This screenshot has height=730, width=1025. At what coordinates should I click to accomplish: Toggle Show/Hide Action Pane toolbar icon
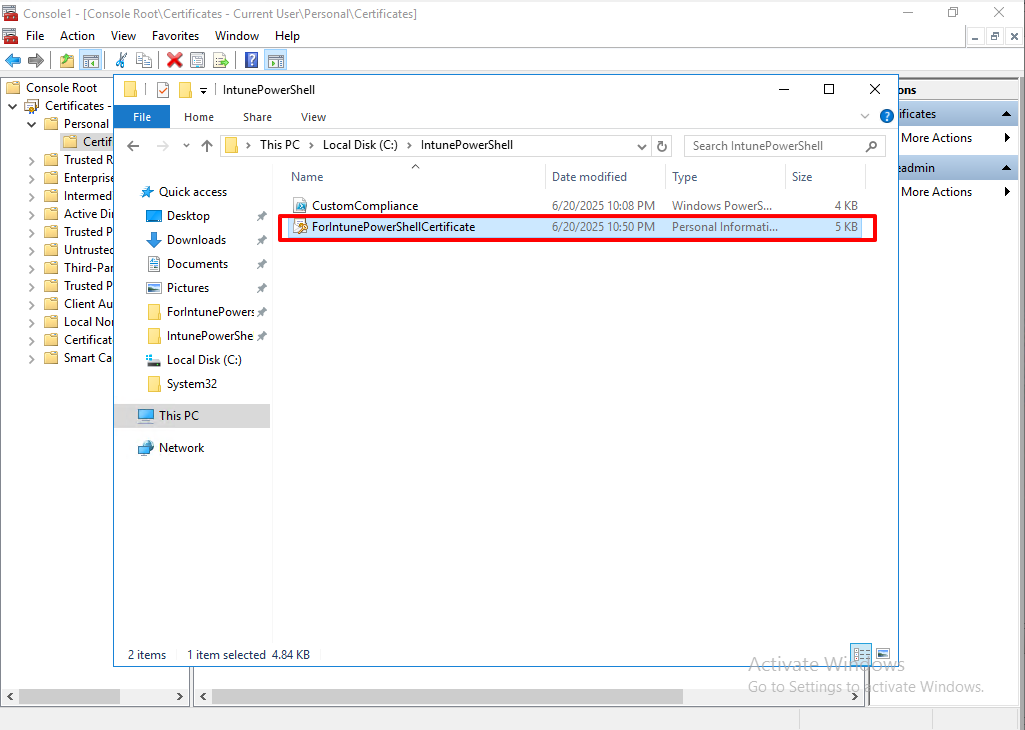(x=275, y=61)
